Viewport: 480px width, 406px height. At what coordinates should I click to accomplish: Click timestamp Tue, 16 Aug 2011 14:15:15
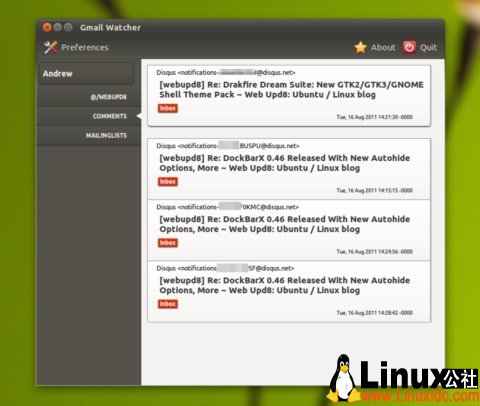pyautogui.click(x=375, y=190)
